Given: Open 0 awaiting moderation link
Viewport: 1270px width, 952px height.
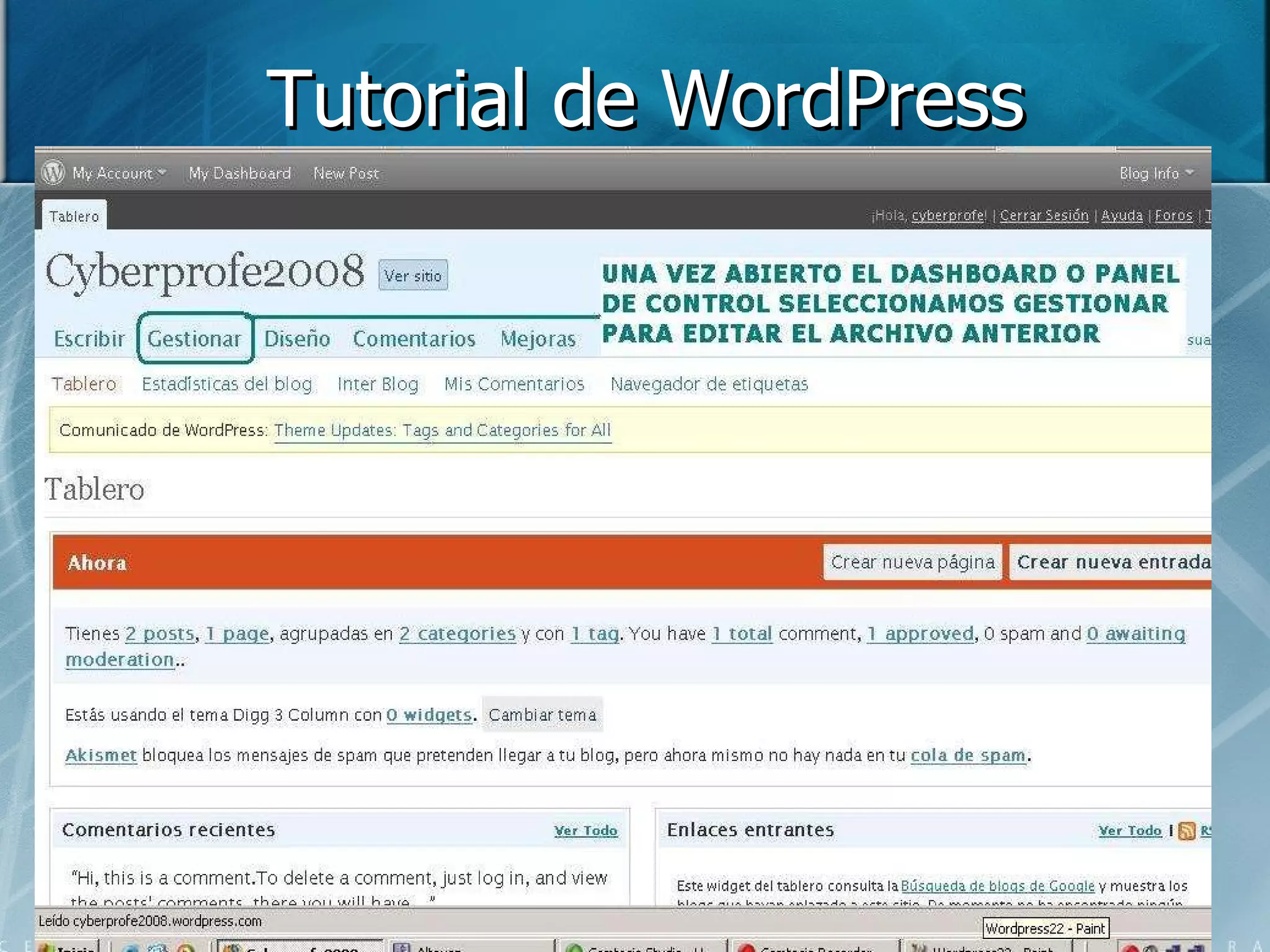Looking at the screenshot, I should (x=1136, y=634).
